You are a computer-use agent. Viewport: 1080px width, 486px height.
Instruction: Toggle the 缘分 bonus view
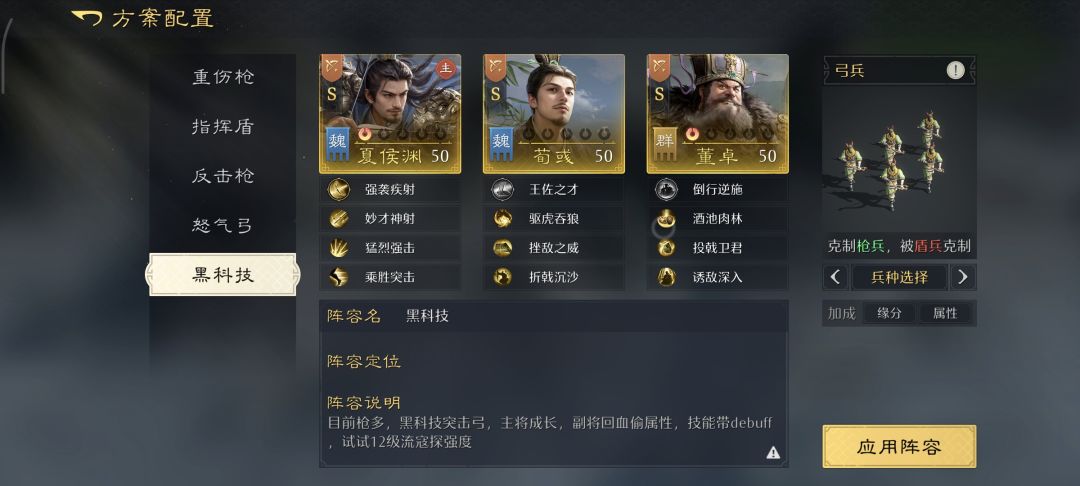pos(889,313)
